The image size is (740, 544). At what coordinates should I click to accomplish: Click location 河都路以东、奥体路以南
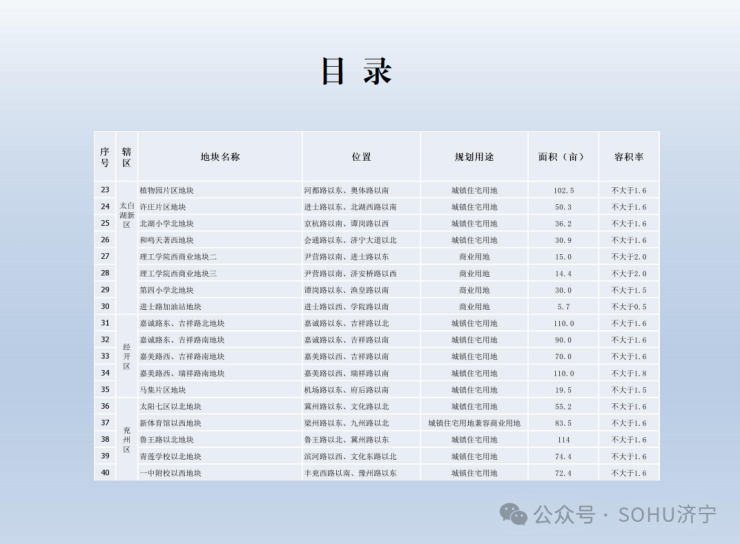(x=346, y=191)
